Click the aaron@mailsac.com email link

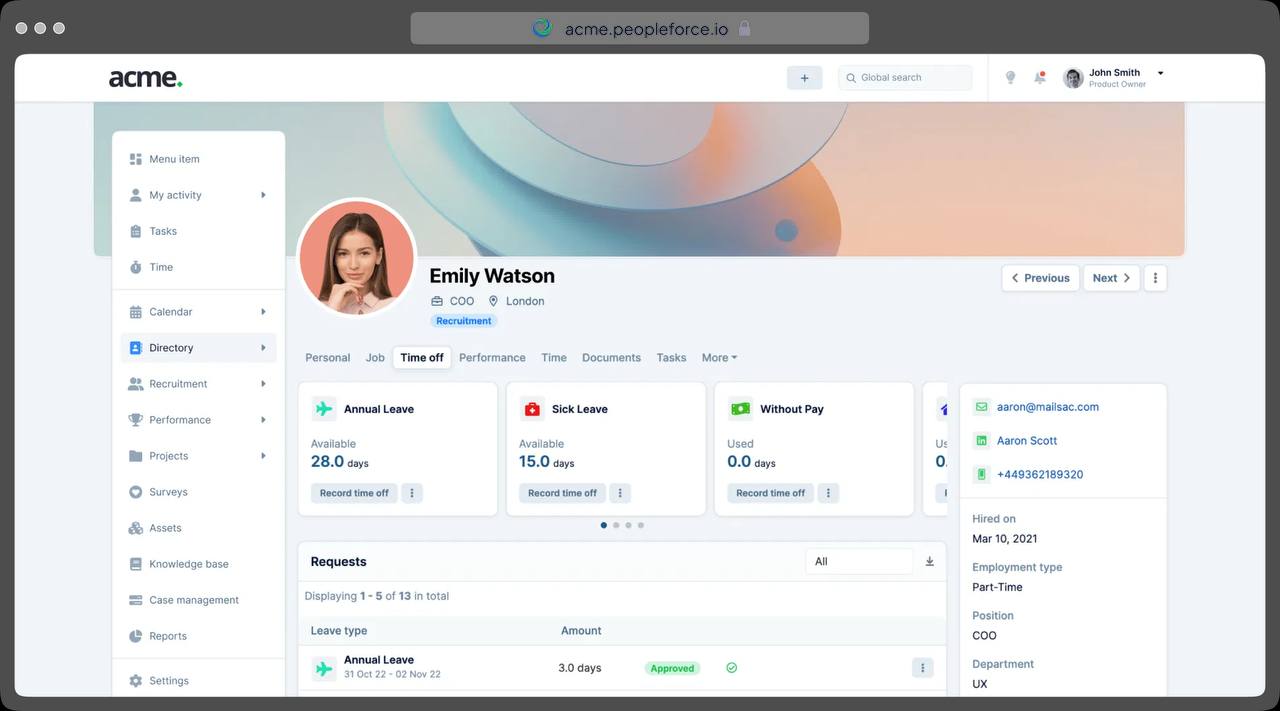1047,407
